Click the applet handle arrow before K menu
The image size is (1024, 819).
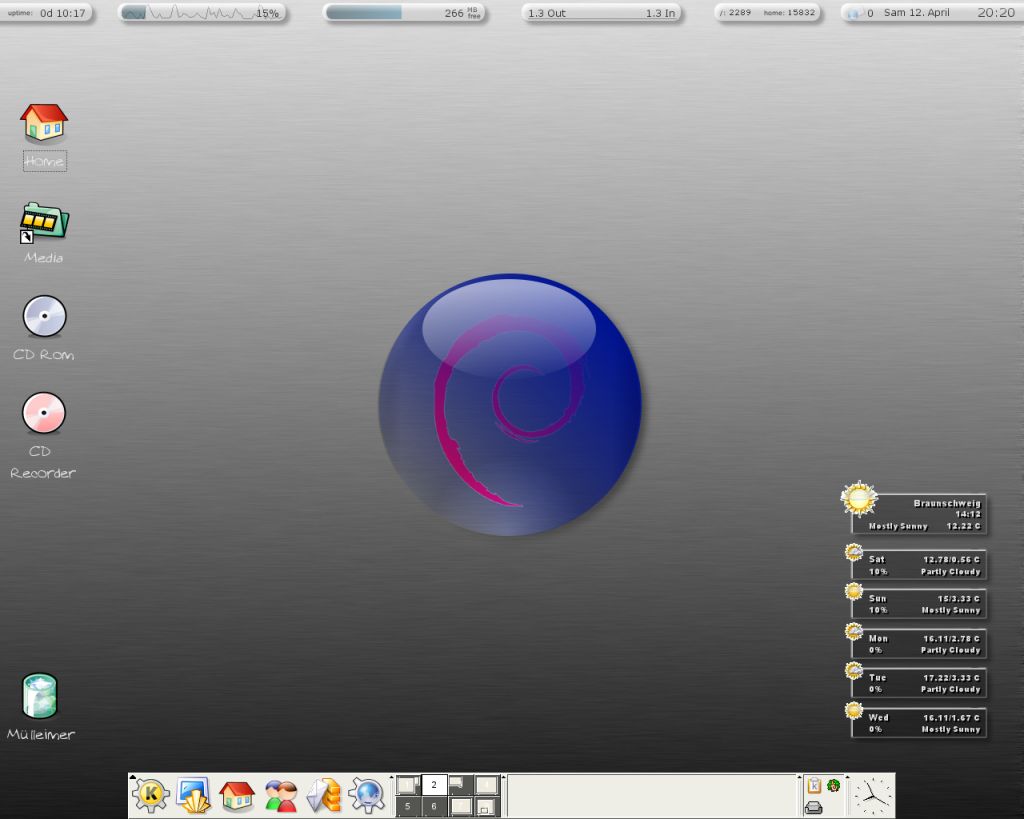coord(133,777)
